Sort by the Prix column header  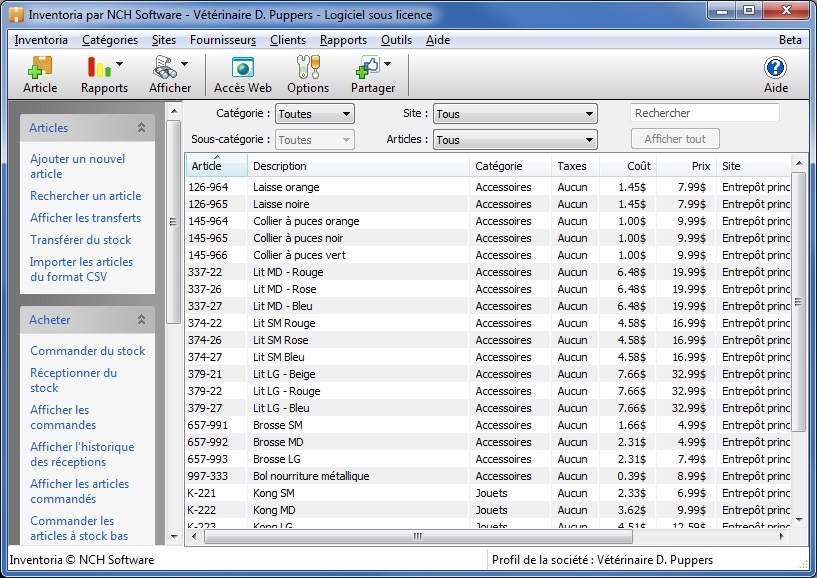pyautogui.click(x=687, y=166)
